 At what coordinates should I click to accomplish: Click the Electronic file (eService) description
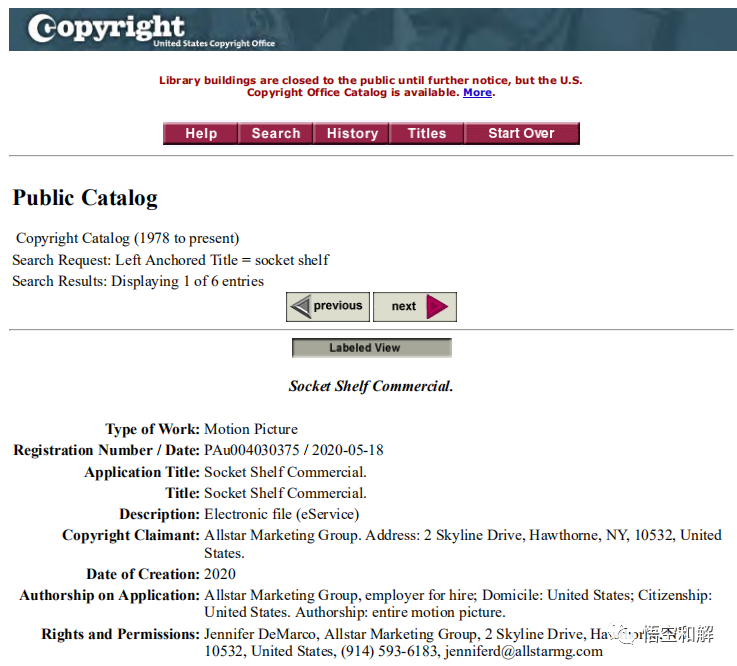(282, 514)
